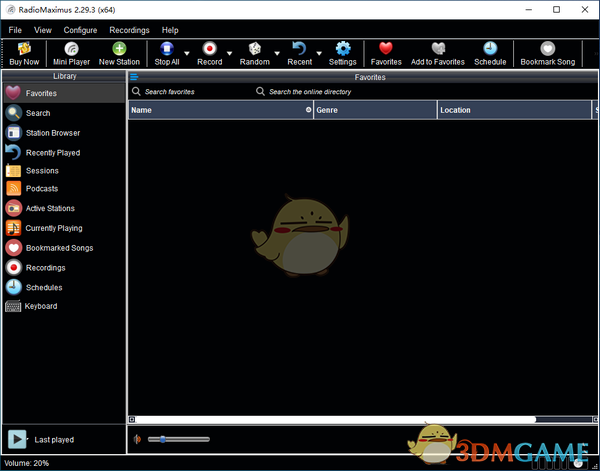Select Favorites in the Library sidebar
600x471 pixels.
click(x=64, y=93)
